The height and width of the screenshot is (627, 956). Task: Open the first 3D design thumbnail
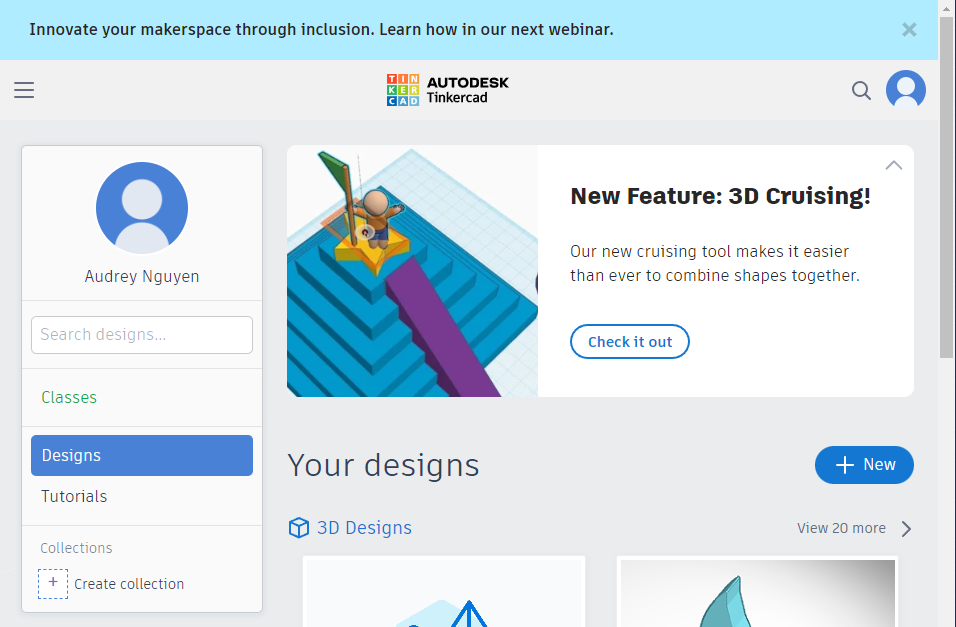(x=443, y=595)
